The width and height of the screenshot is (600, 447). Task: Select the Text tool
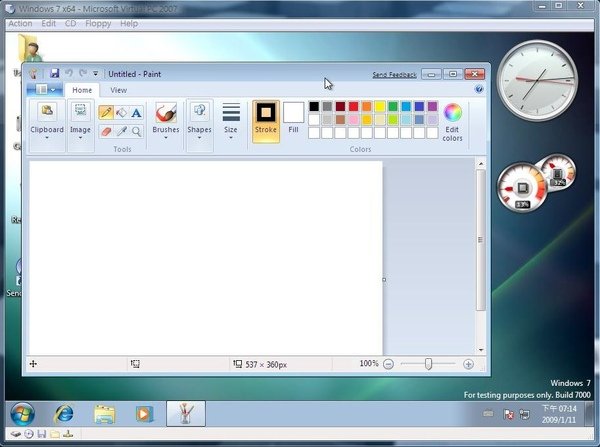point(136,113)
